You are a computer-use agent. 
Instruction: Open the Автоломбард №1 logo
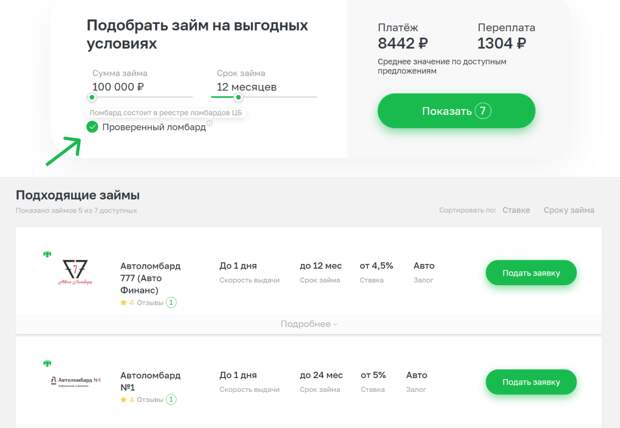point(75,381)
